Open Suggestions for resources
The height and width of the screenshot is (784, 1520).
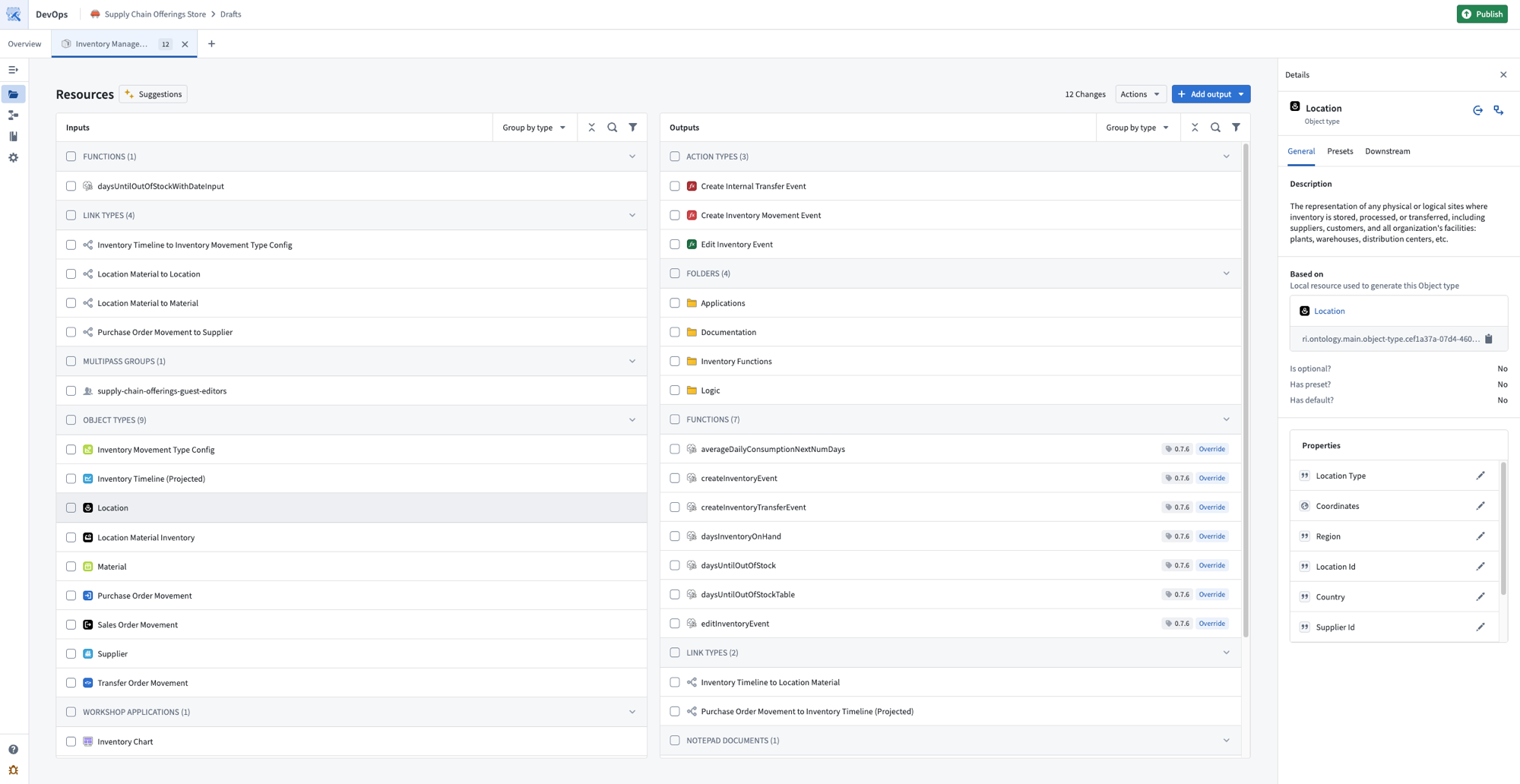[x=154, y=94]
